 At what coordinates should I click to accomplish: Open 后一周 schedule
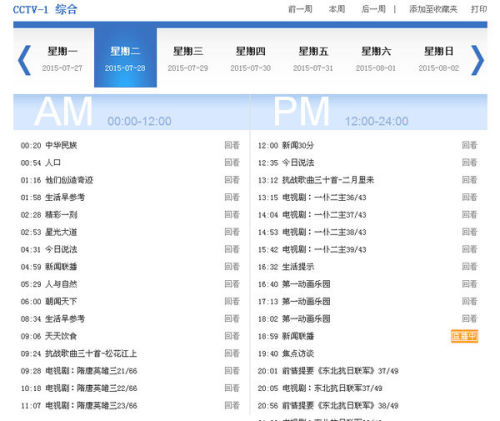[x=373, y=9]
